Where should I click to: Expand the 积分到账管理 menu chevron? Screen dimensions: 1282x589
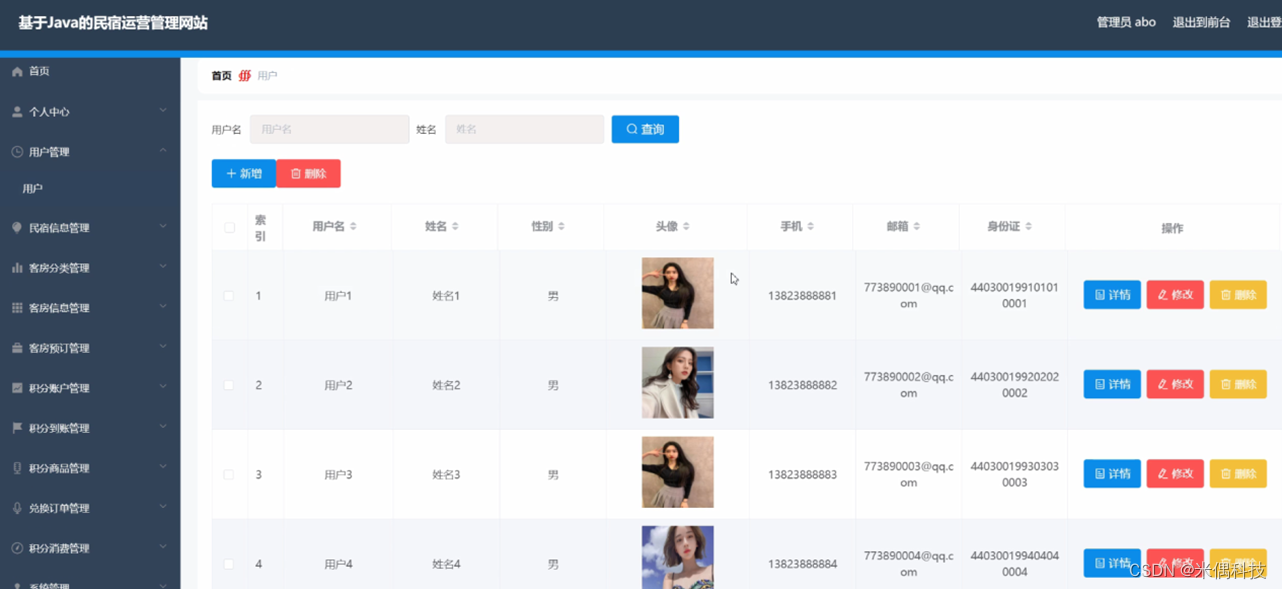[x=163, y=427]
